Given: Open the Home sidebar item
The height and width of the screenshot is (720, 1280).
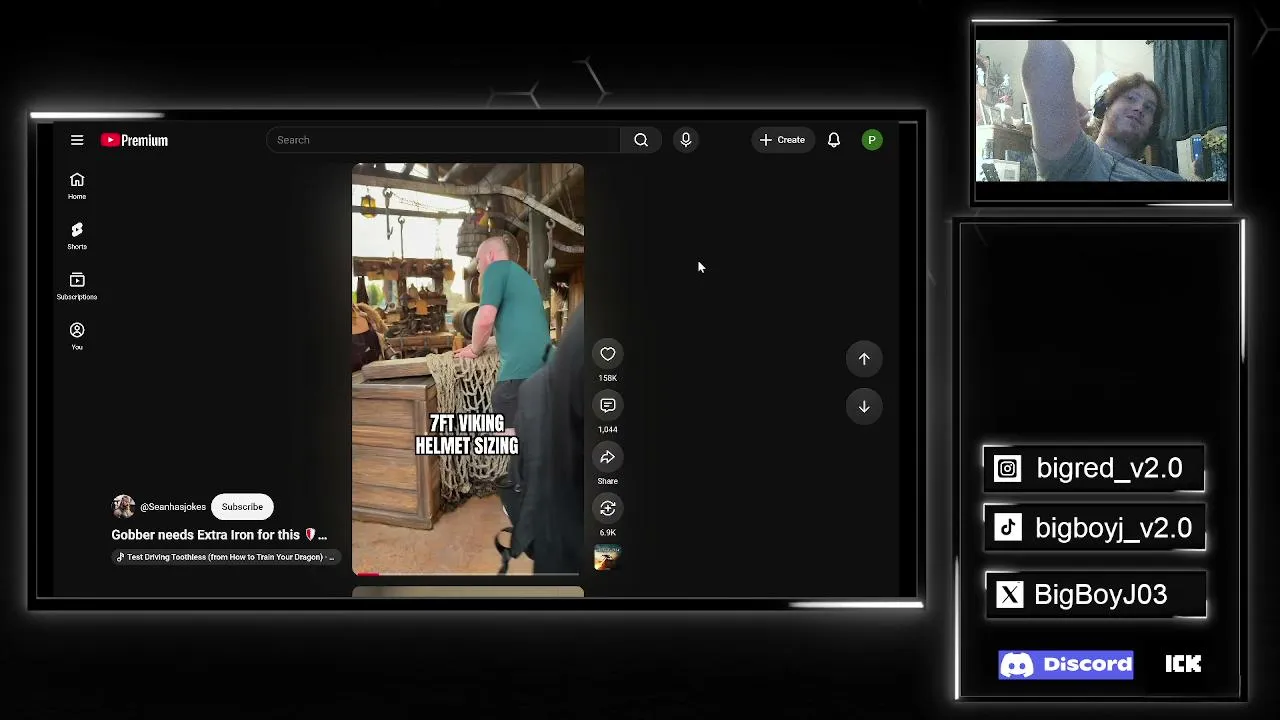Looking at the screenshot, I should 77,186.
